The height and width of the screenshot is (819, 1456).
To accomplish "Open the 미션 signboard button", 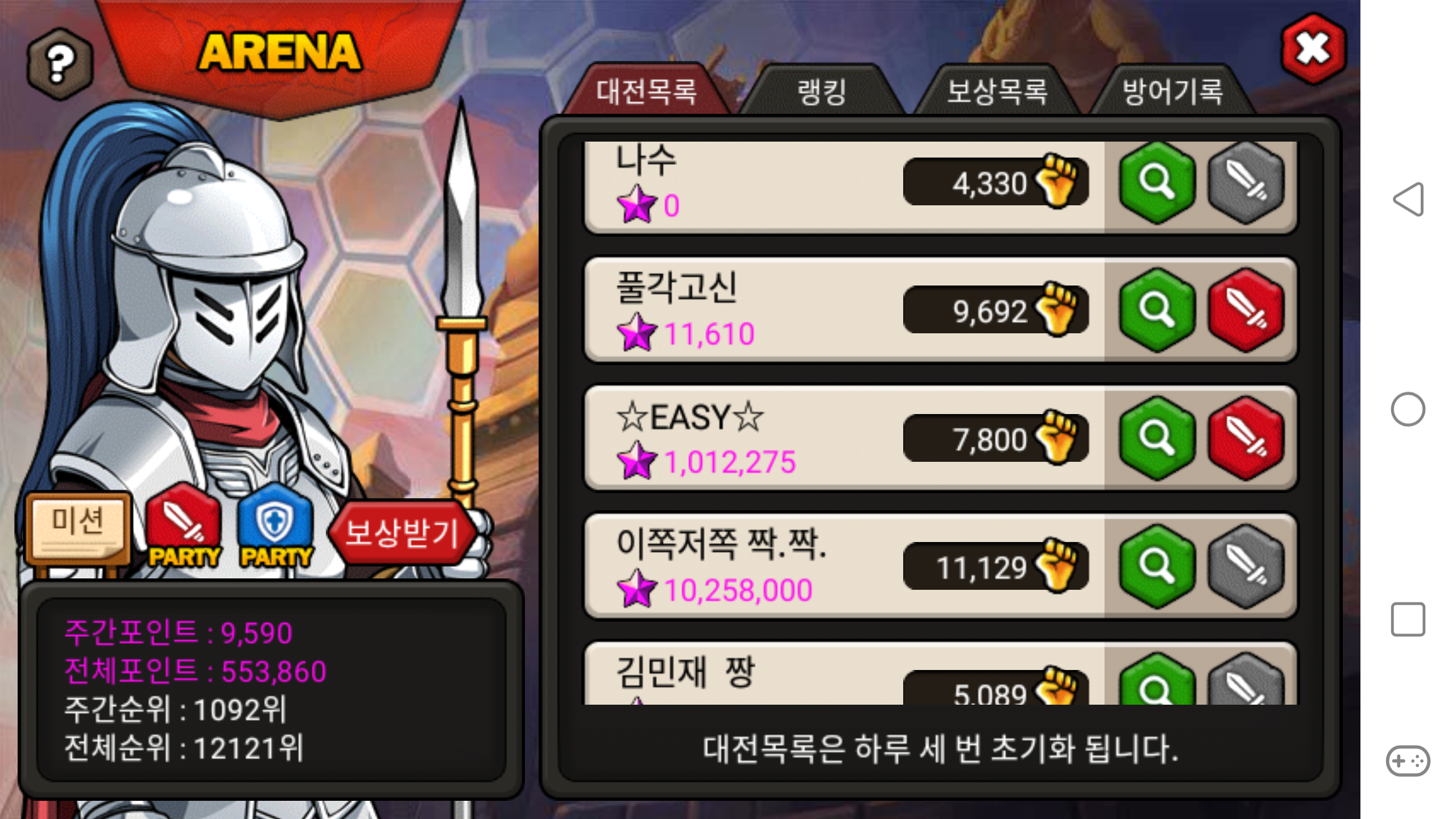I will [77, 529].
